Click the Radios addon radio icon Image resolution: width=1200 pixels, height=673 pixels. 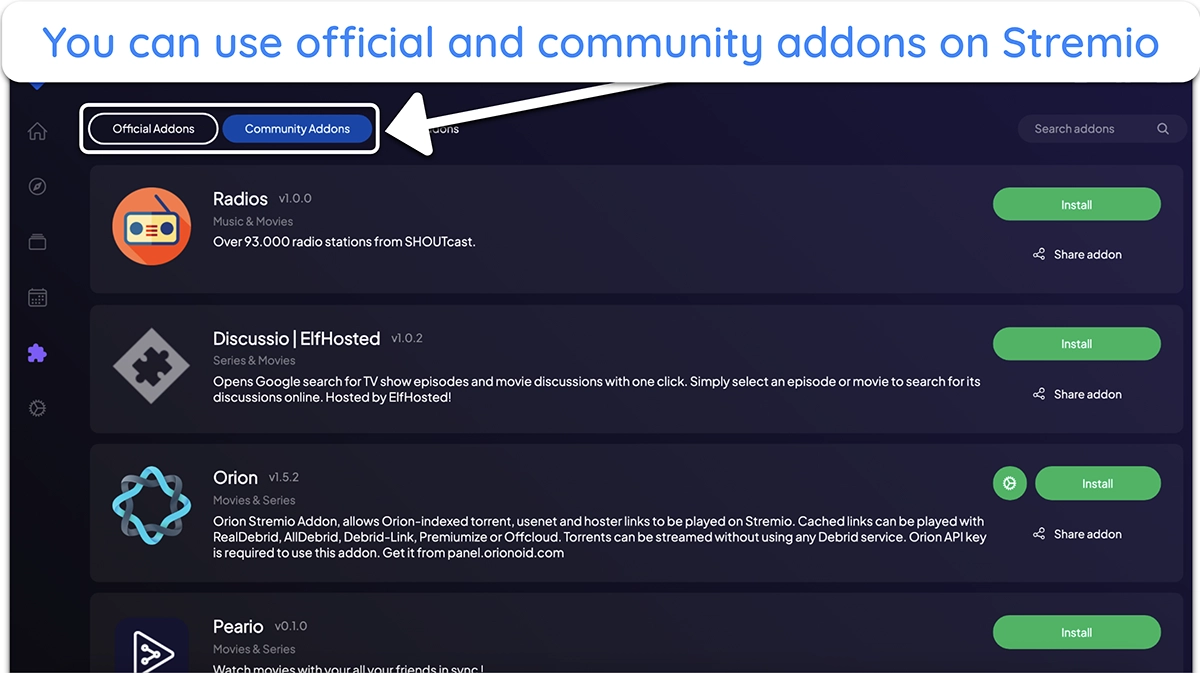point(152,226)
